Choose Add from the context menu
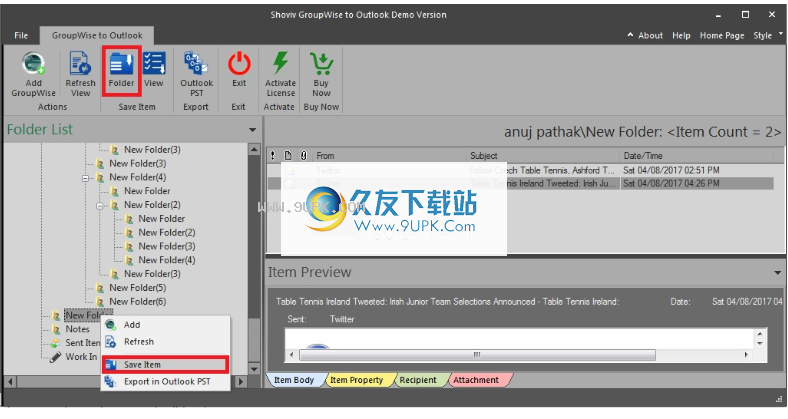 coord(166,325)
